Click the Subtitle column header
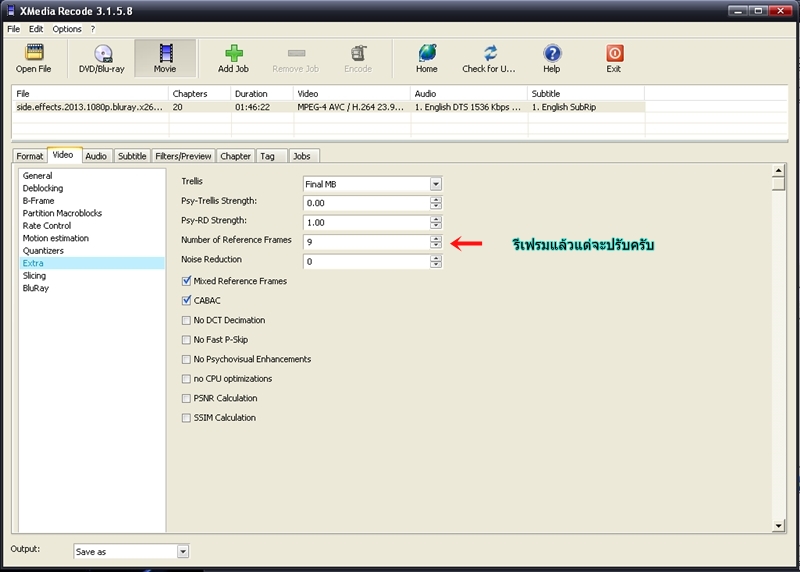The width and height of the screenshot is (800, 572). pos(586,94)
